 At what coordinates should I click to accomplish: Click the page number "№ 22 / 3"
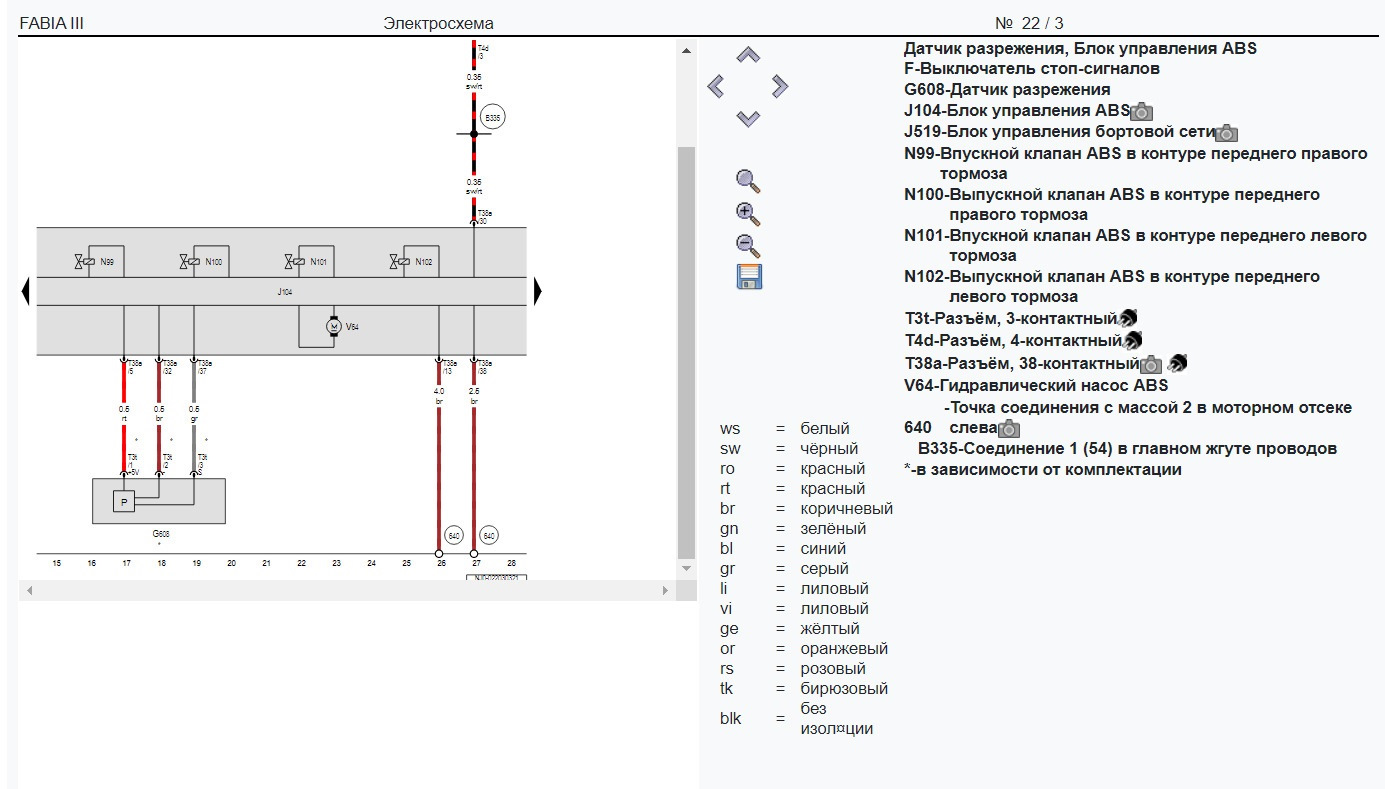(x=1029, y=23)
